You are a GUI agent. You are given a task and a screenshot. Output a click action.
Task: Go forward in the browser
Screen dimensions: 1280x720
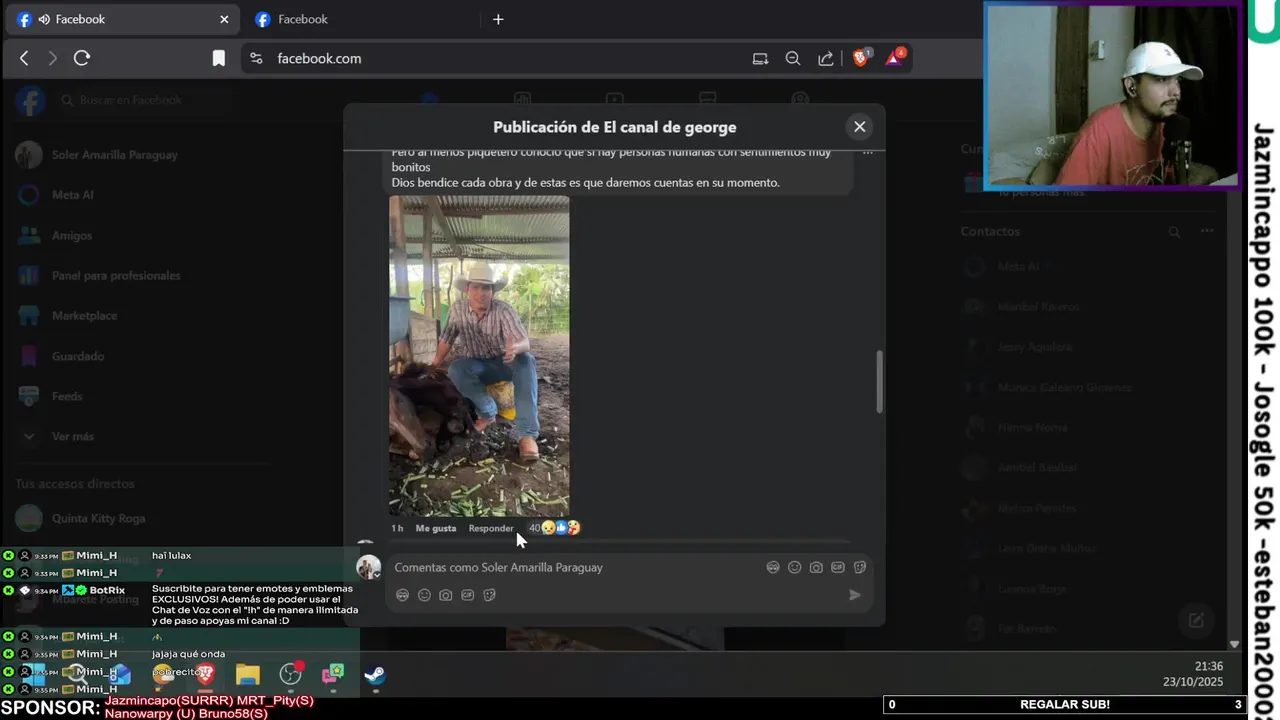point(52,58)
